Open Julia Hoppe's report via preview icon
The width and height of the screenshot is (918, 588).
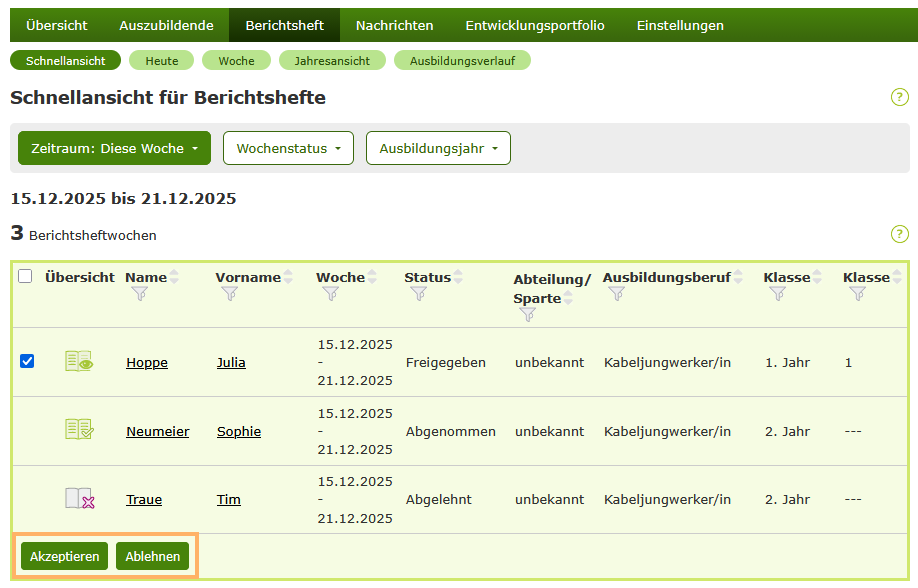78,362
